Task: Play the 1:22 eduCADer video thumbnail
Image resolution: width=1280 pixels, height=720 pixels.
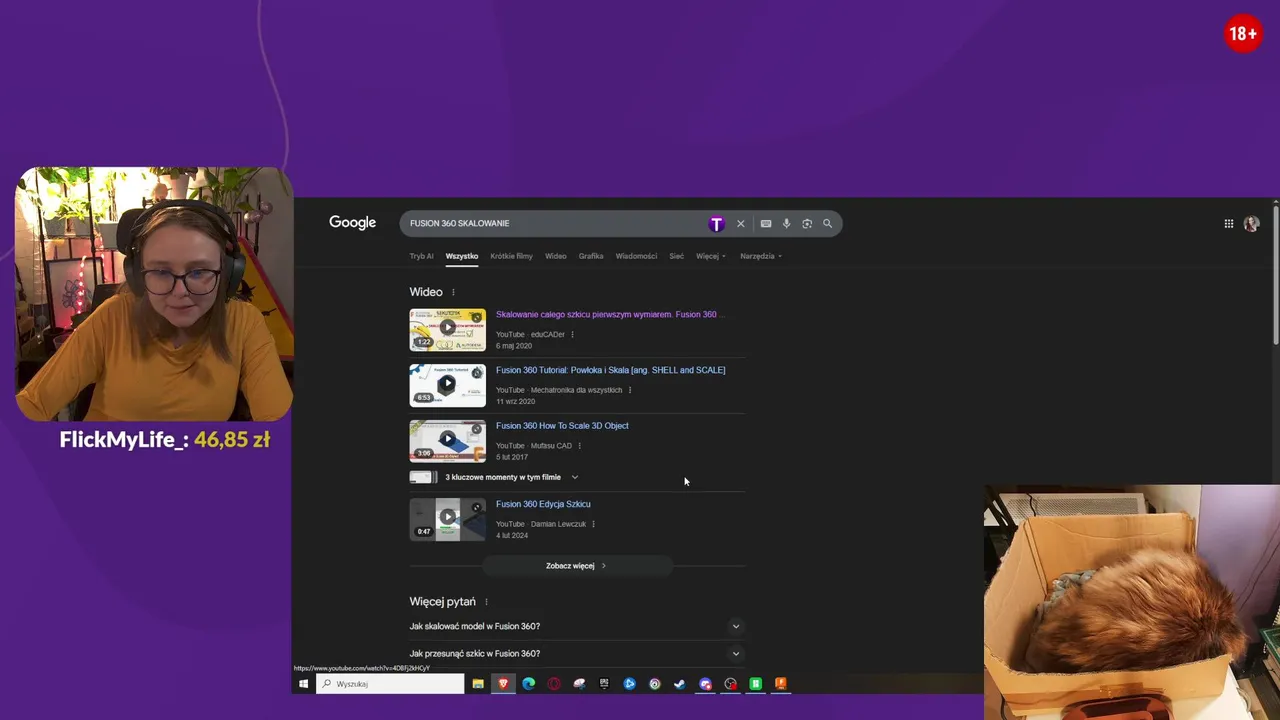Action: click(x=447, y=330)
